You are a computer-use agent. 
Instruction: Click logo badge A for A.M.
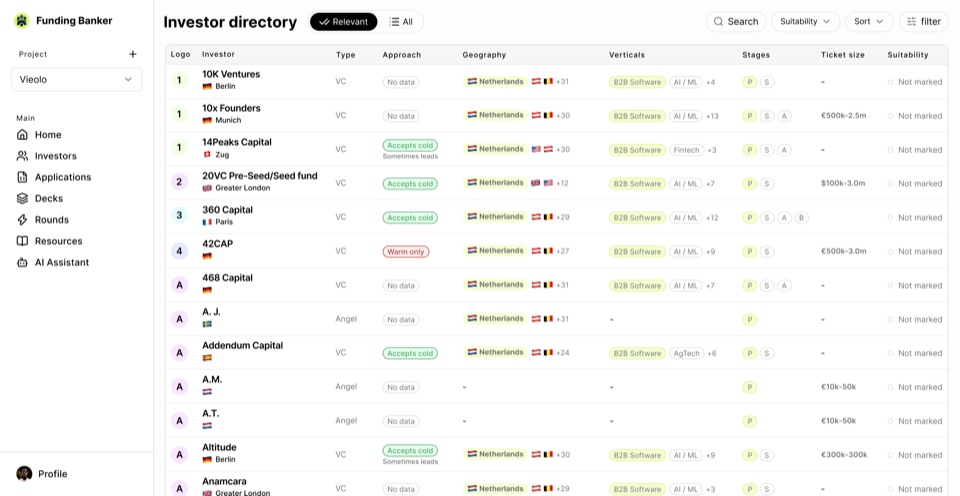(x=179, y=386)
